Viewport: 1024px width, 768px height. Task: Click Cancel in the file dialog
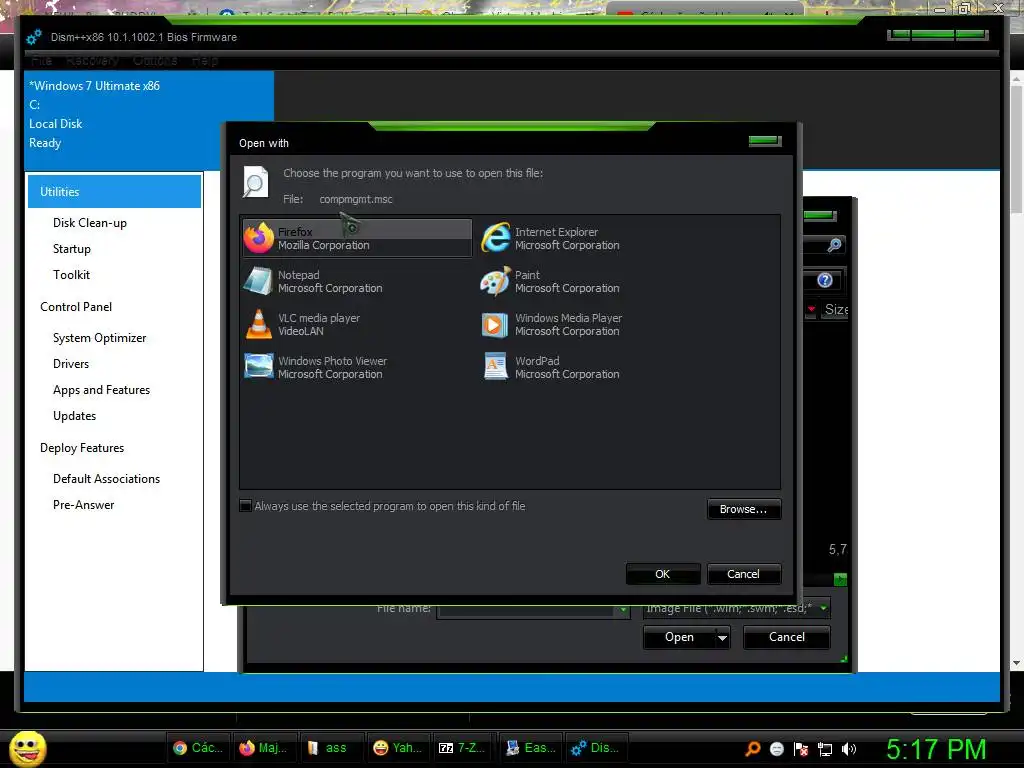[x=787, y=637]
